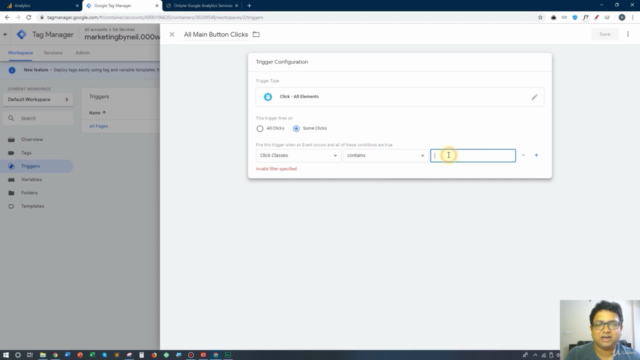This screenshot has width=640, height=360.
Task: Click the Save button
Action: (604, 34)
